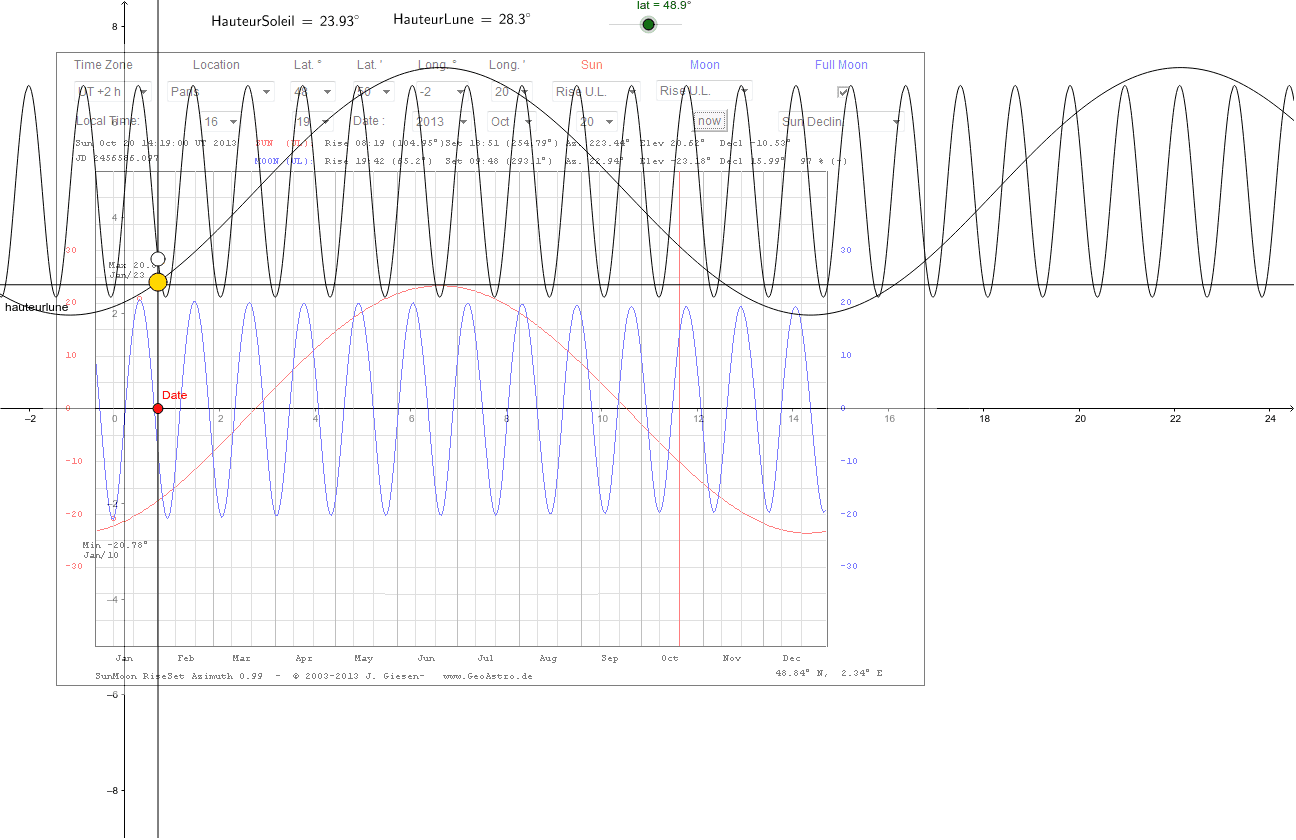Click the HauteurLune = 28.3° text
This screenshot has height=840, width=1296.
(462, 19)
